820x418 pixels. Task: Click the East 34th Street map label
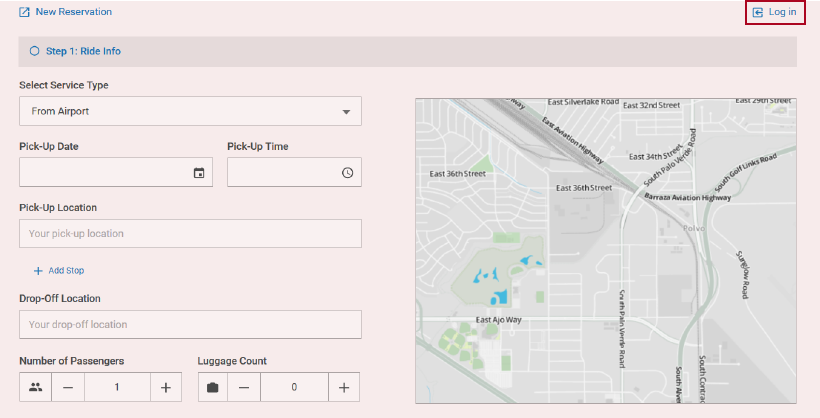pyautogui.click(x=656, y=154)
